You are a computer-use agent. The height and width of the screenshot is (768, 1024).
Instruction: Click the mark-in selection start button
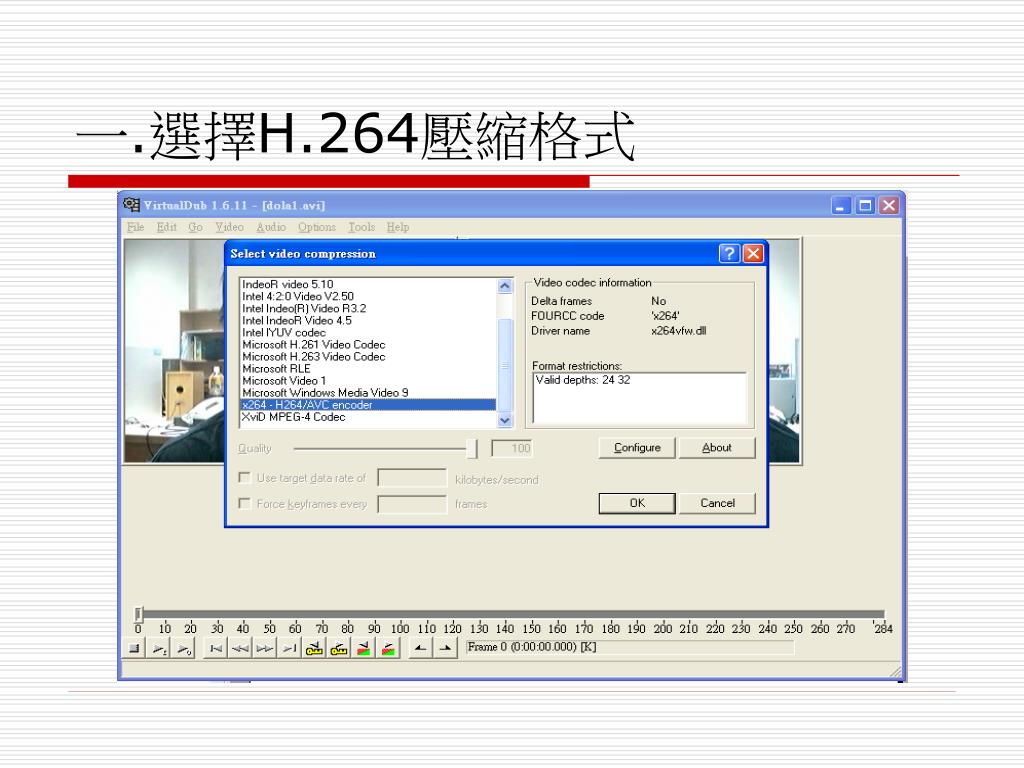(421, 648)
